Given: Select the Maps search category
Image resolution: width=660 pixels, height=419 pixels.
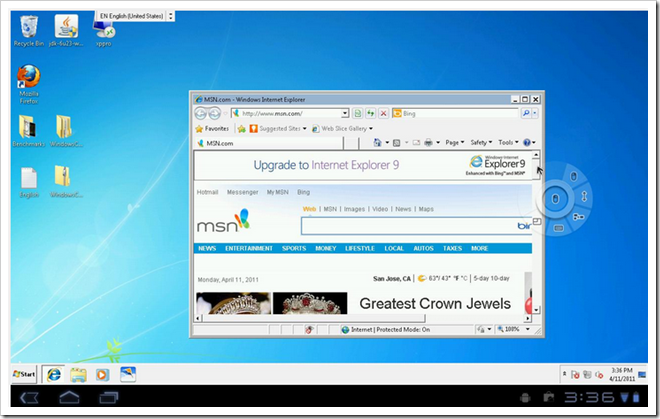Looking at the screenshot, I should pyautogui.click(x=426, y=209).
